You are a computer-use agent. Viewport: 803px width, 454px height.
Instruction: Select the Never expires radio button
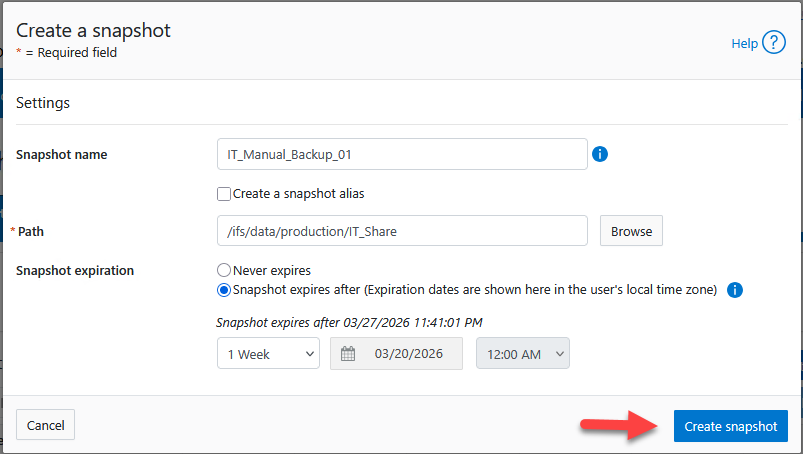[x=224, y=270]
